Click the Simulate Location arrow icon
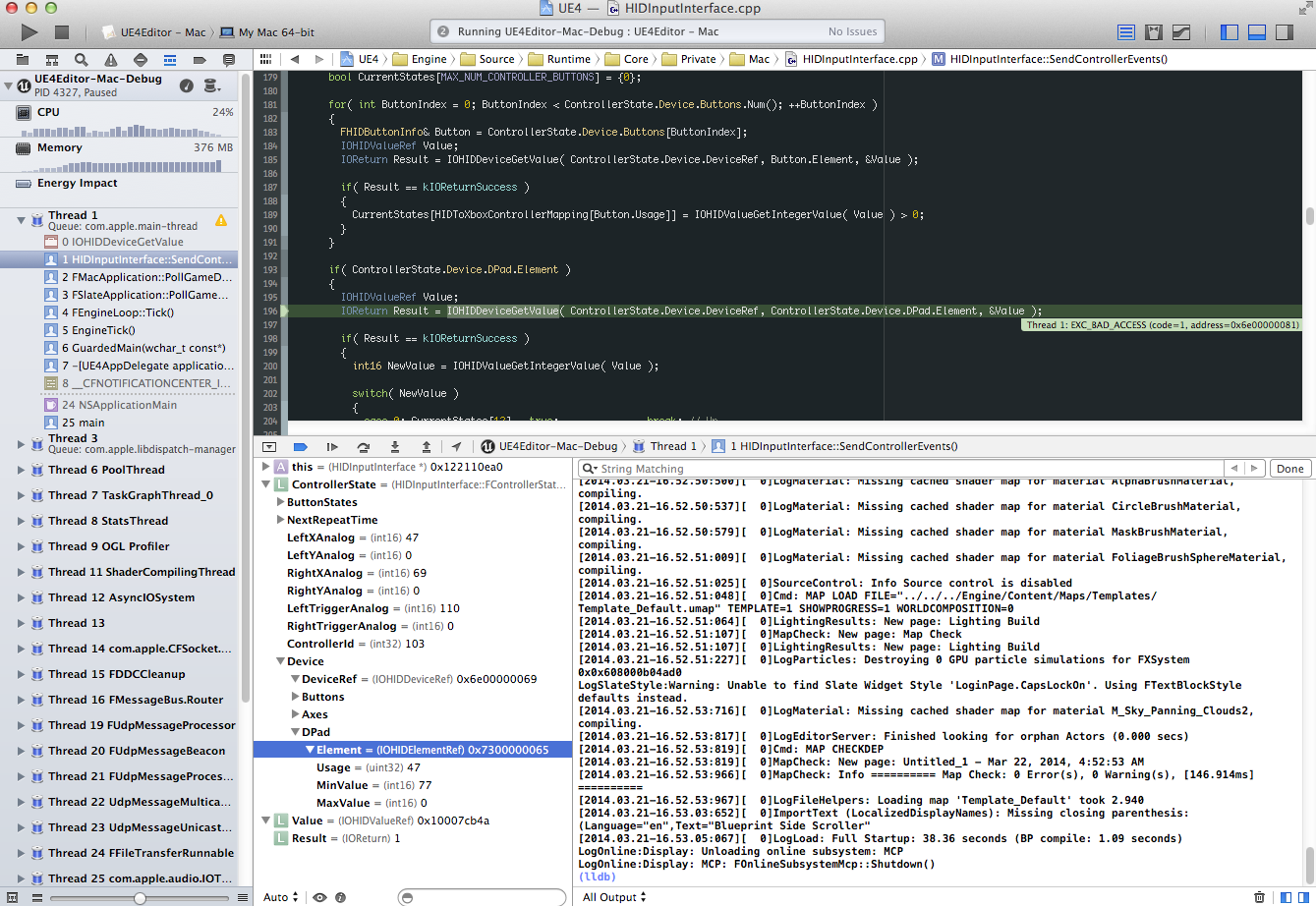Viewport: 1316px width, 906px height. [457, 446]
